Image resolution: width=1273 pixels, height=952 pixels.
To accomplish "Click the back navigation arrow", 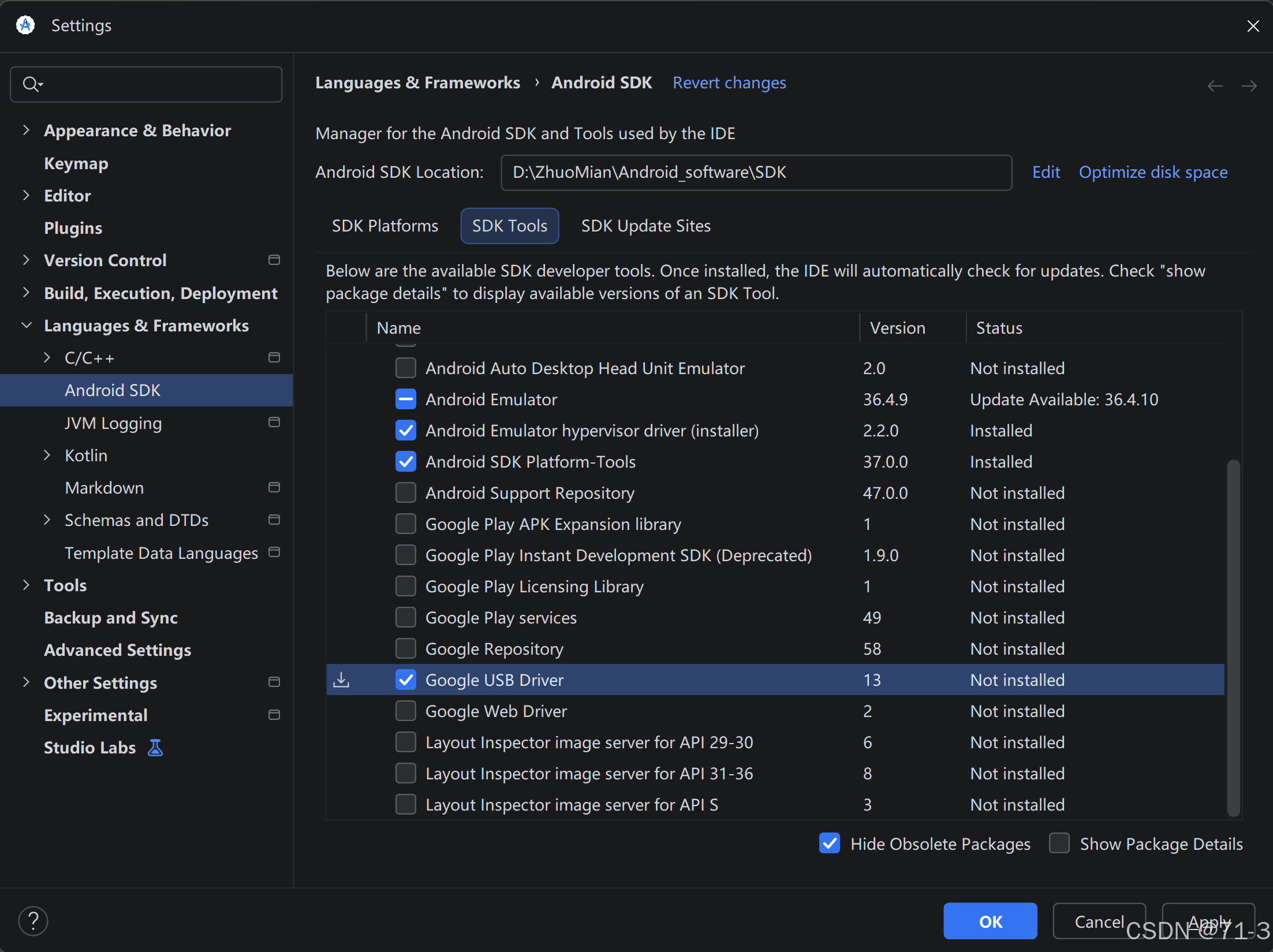I will pyautogui.click(x=1215, y=86).
